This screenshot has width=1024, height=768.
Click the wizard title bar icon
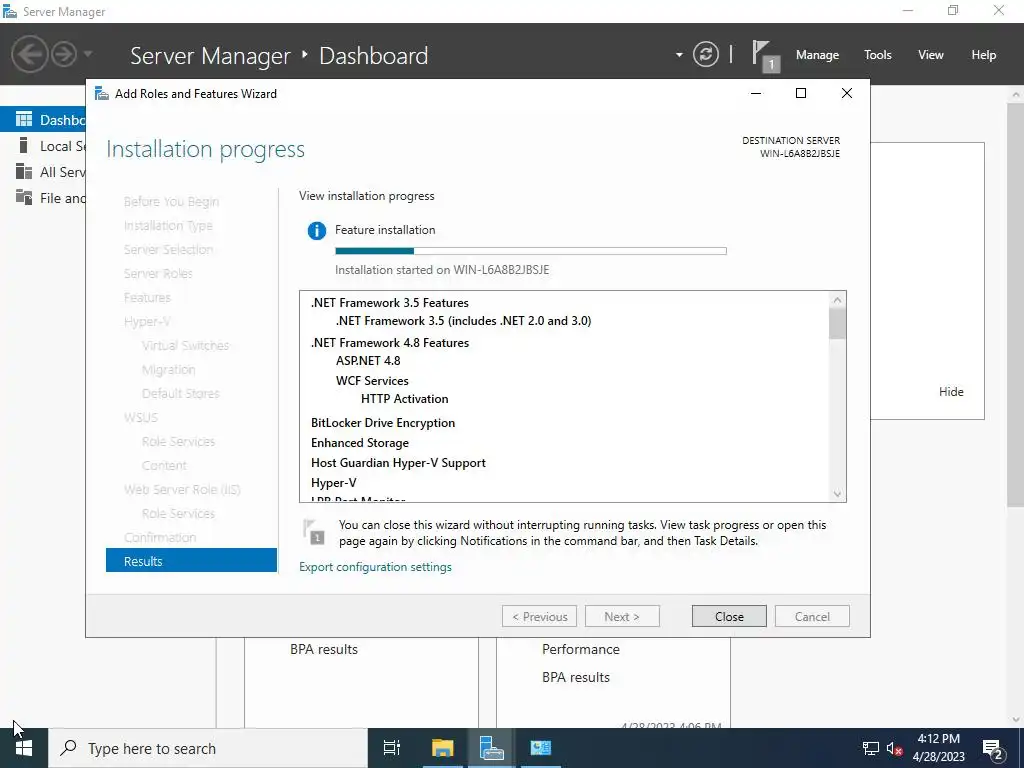(x=102, y=93)
